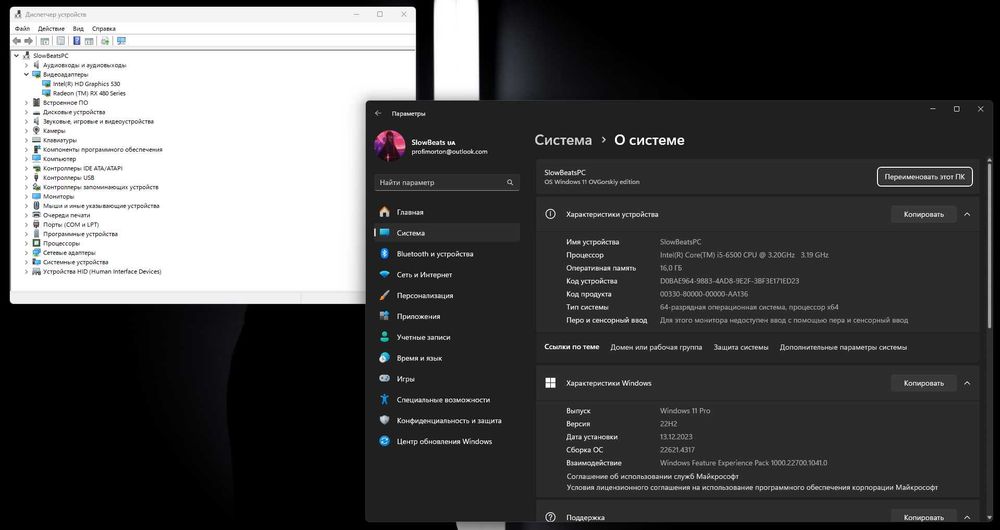Click the globe clock icon beside Время и язык
1000x530 pixels.
[x=384, y=358]
